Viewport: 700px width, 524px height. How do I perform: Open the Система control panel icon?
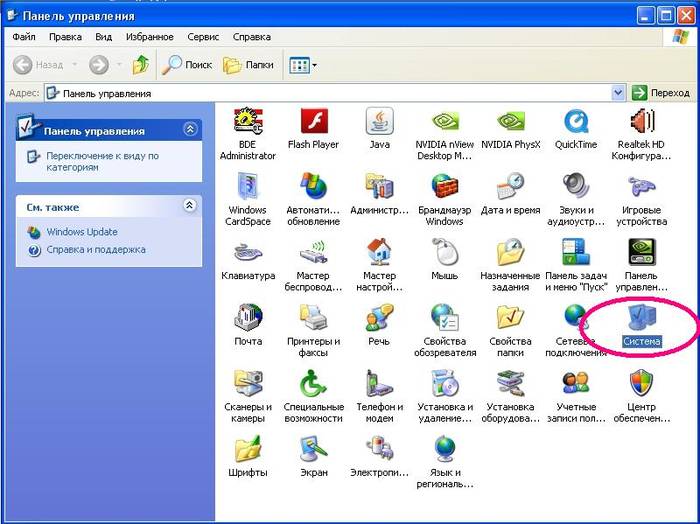coord(641,320)
